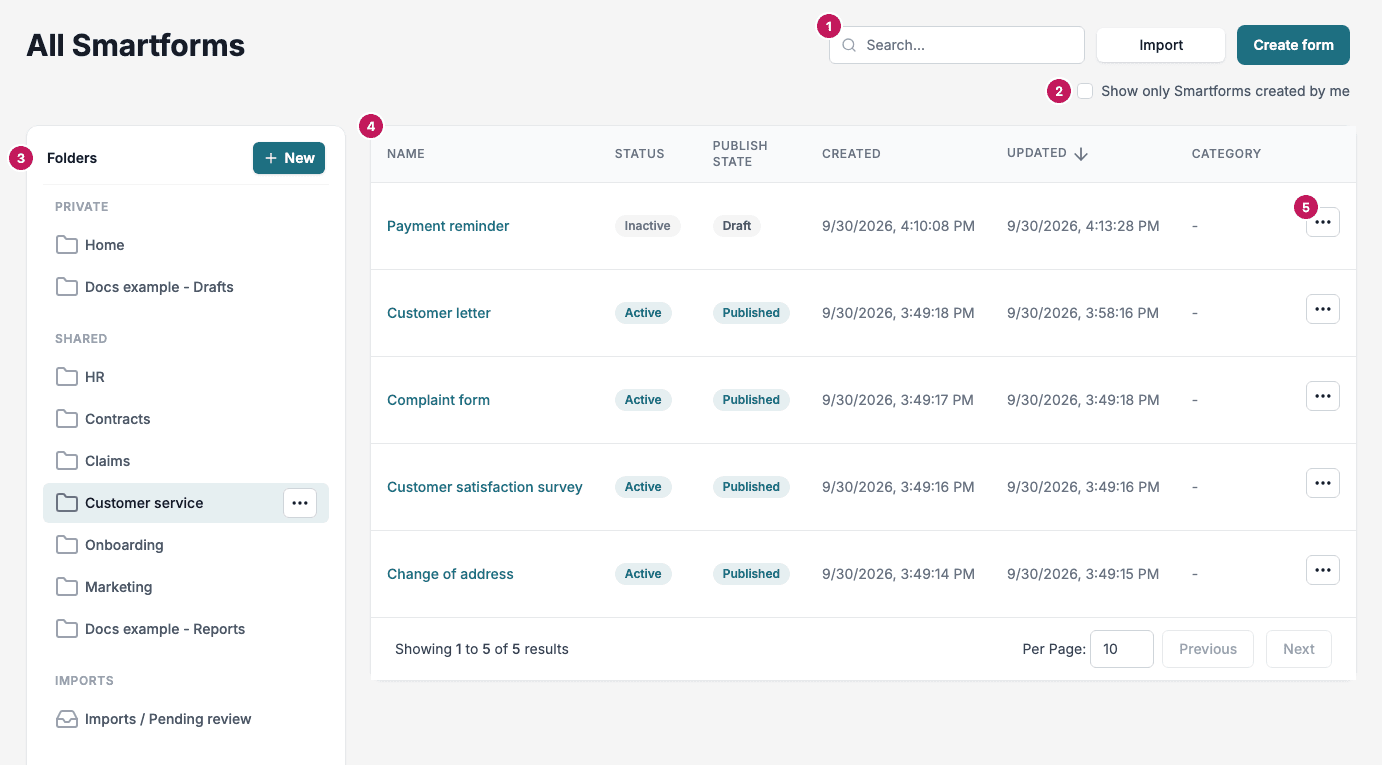Go to Previous results page
The width and height of the screenshot is (1382, 765).
(x=1208, y=649)
